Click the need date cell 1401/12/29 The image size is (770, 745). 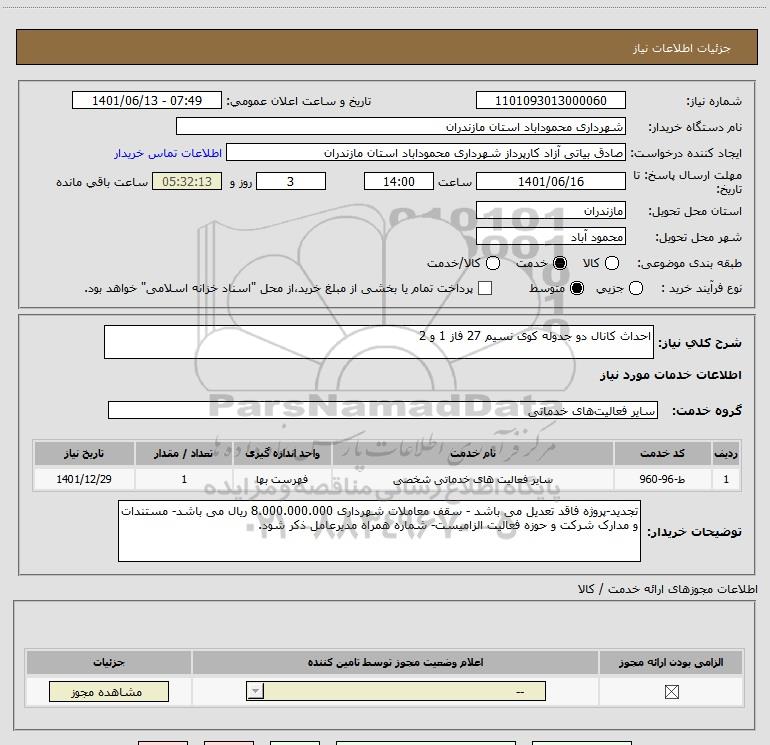coord(84,479)
